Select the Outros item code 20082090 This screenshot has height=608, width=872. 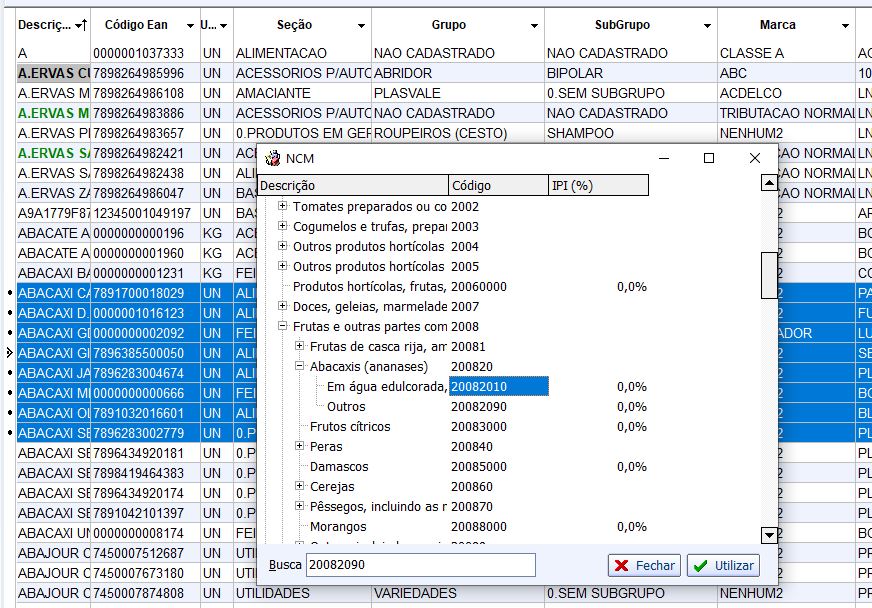(x=478, y=407)
